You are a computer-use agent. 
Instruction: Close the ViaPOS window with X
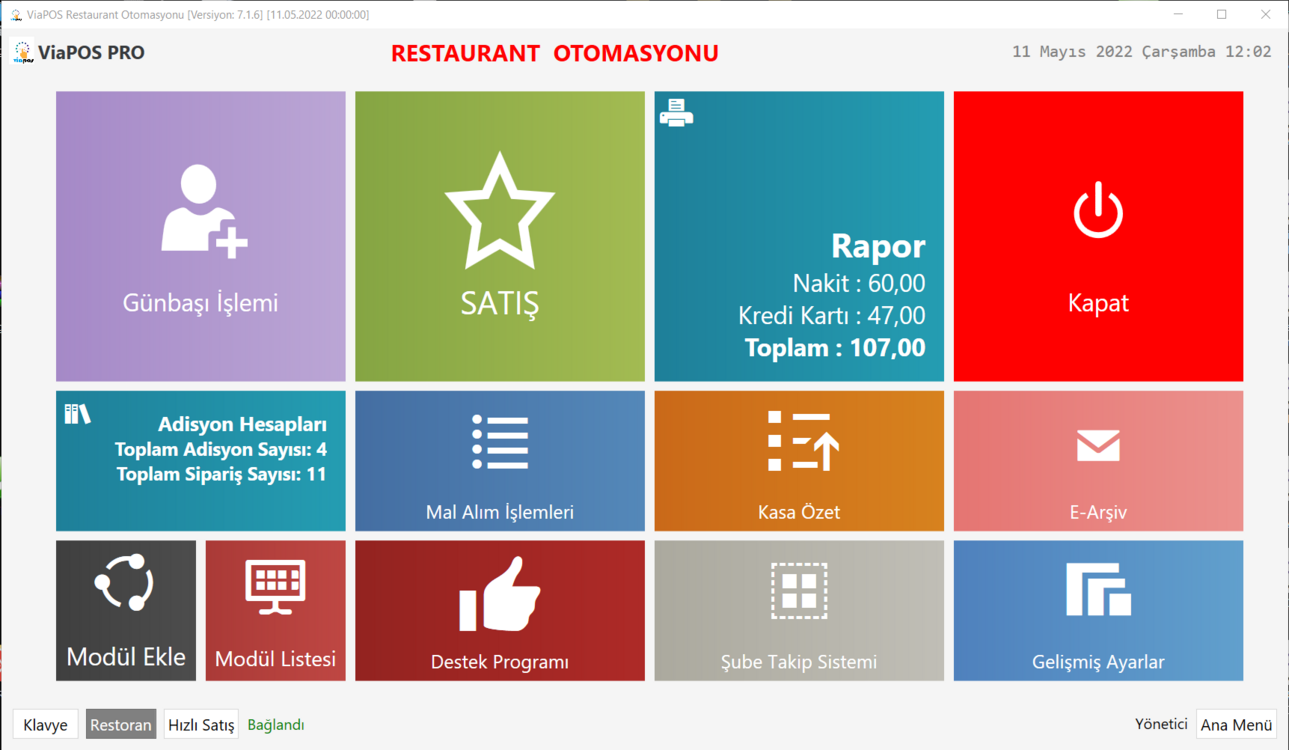[1265, 14]
